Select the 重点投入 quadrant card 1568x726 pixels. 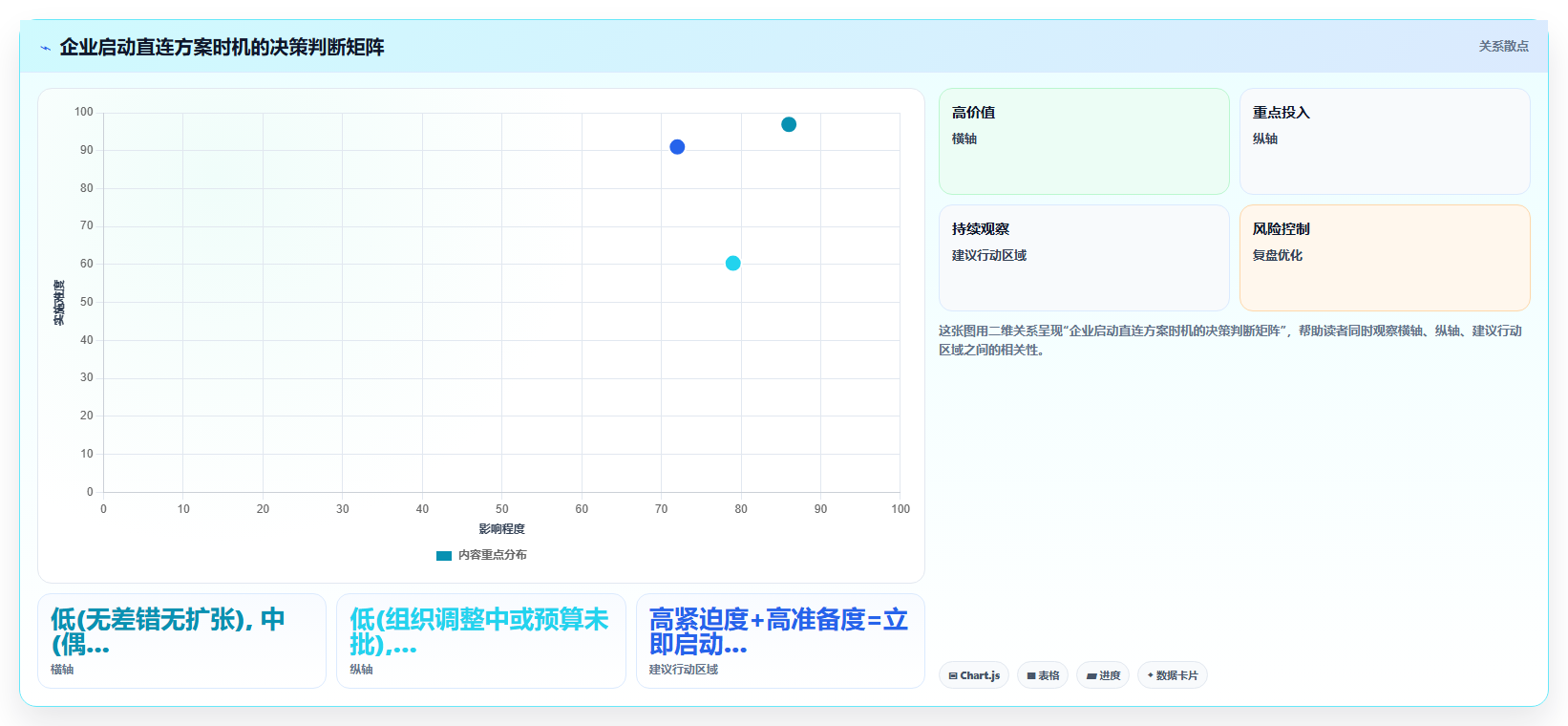(x=1385, y=141)
